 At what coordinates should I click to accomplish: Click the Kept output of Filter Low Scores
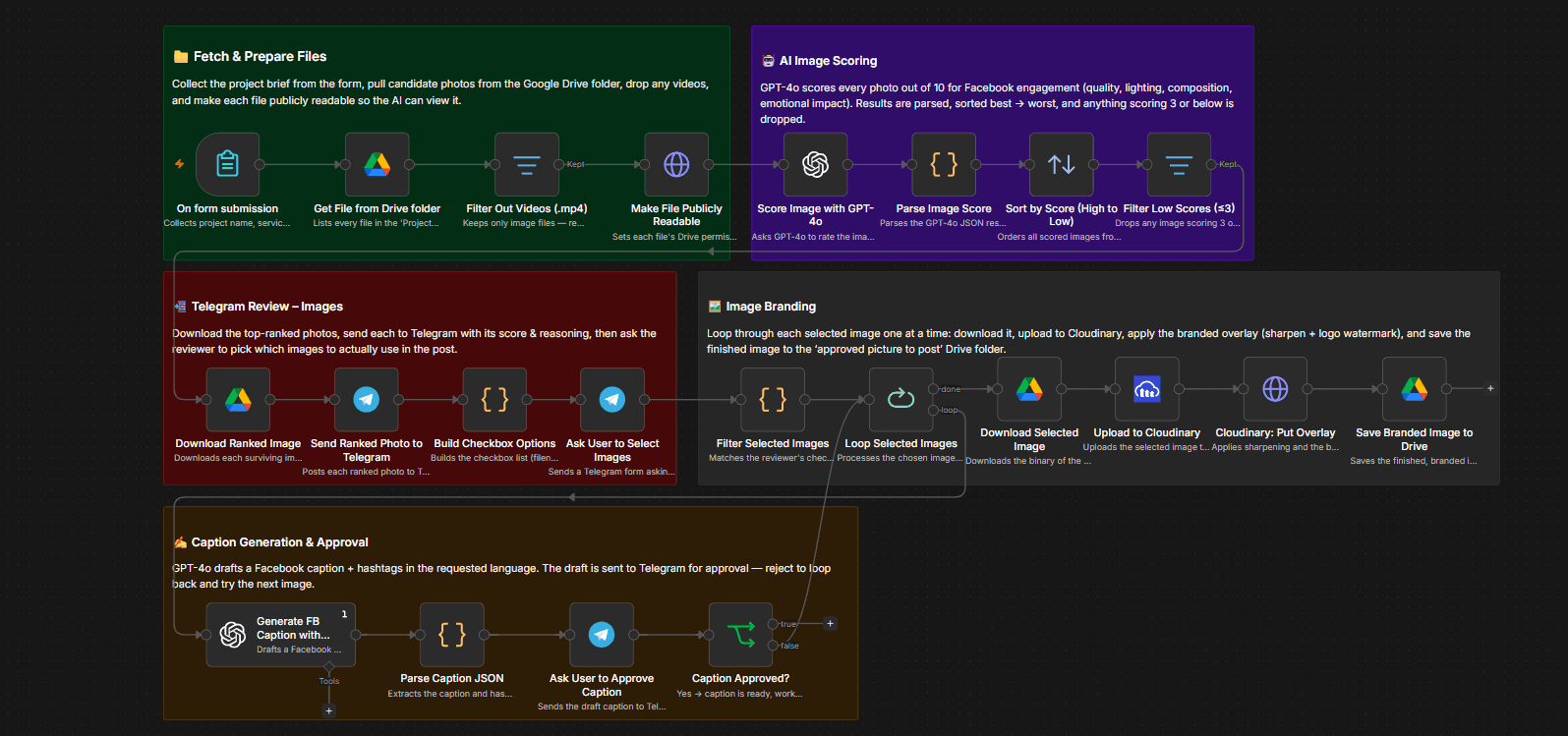1211,164
